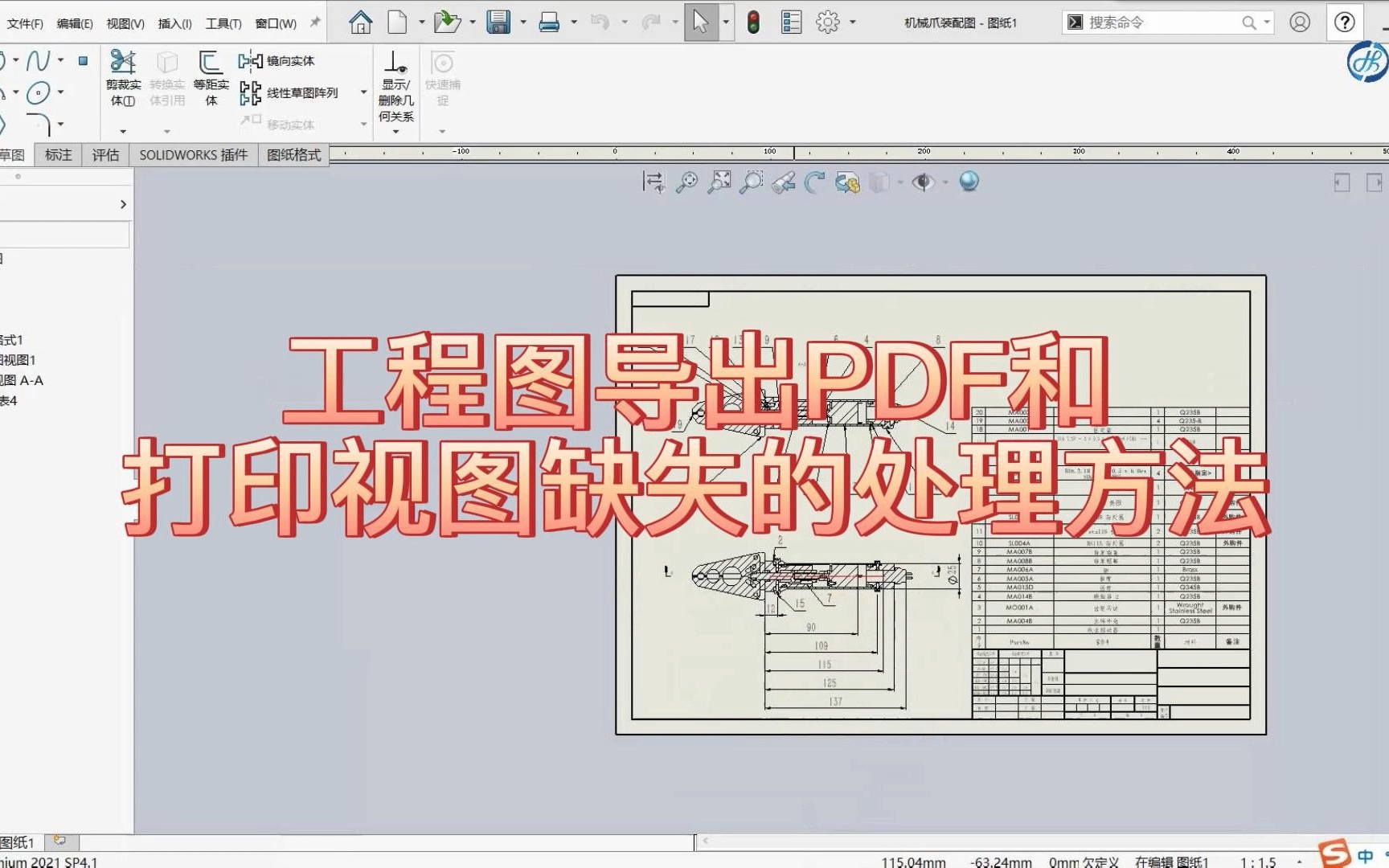1389x868 pixels.
Task: Click the 镜向实体 (Mirror Entities) tool
Action: (x=277, y=60)
